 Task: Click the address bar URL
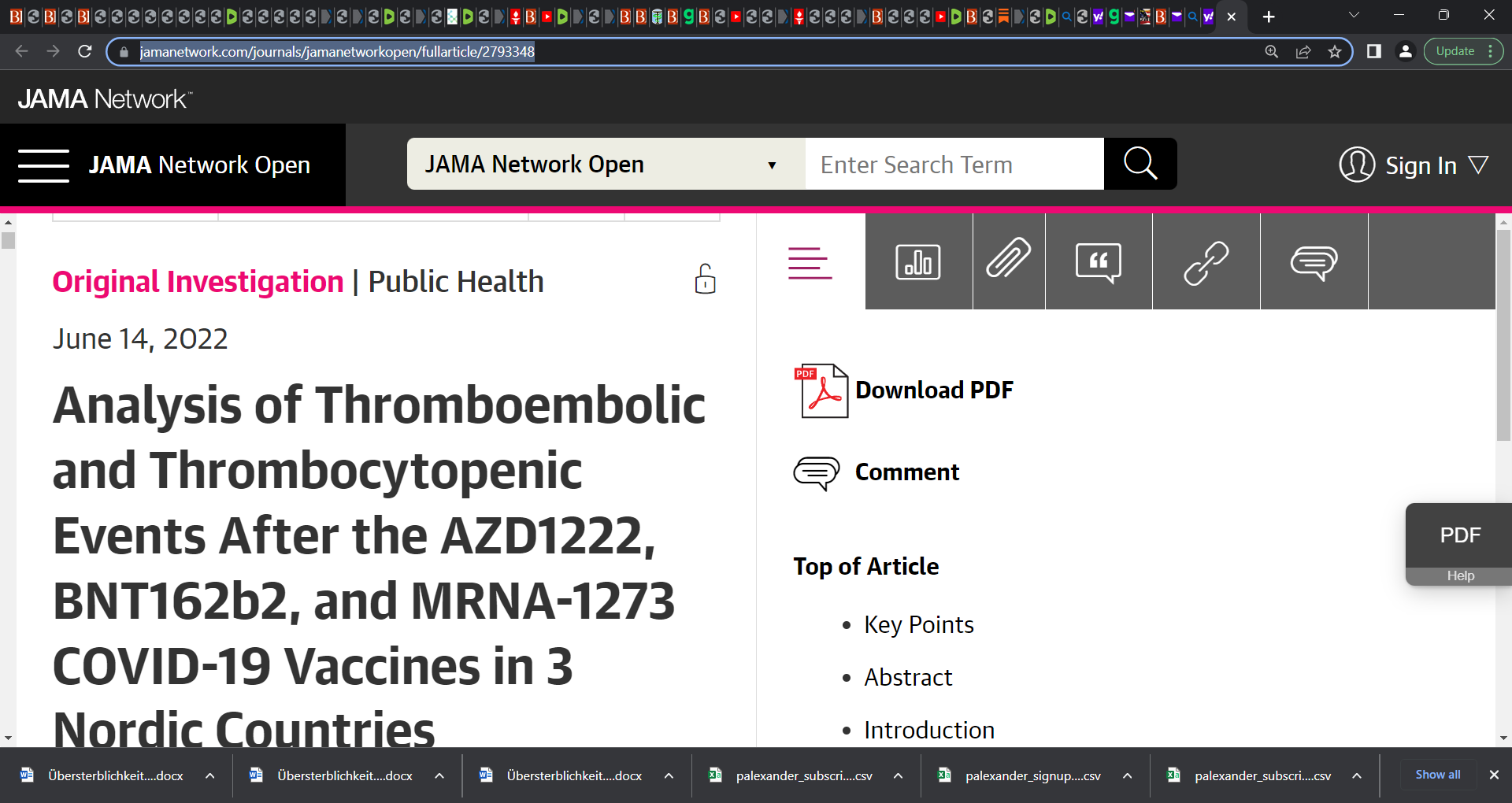(337, 52)
